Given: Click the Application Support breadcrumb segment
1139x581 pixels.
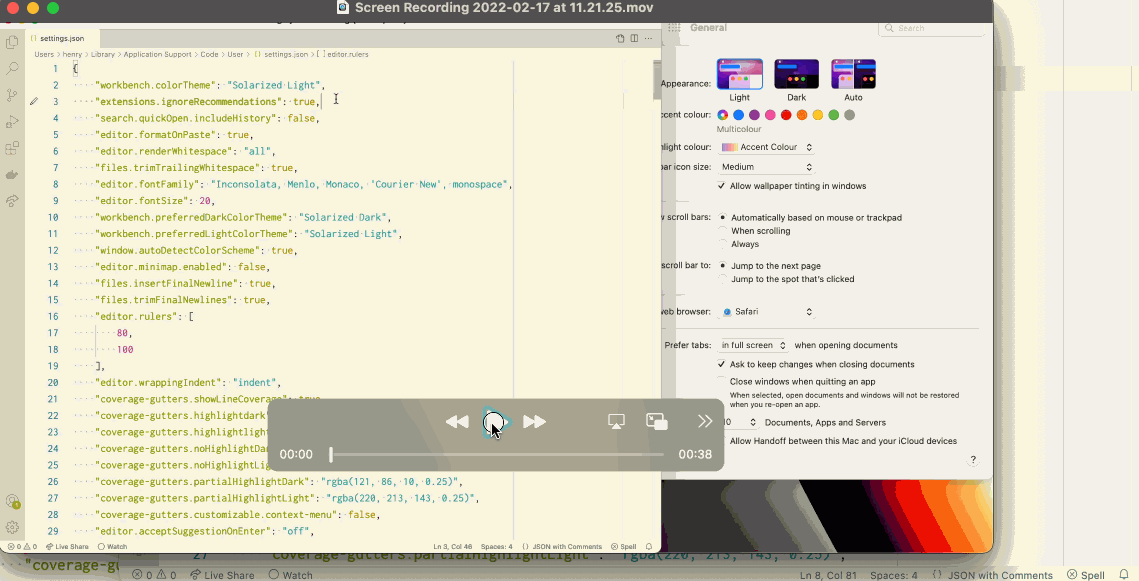Looking at the screenshot, I should 158,54.
